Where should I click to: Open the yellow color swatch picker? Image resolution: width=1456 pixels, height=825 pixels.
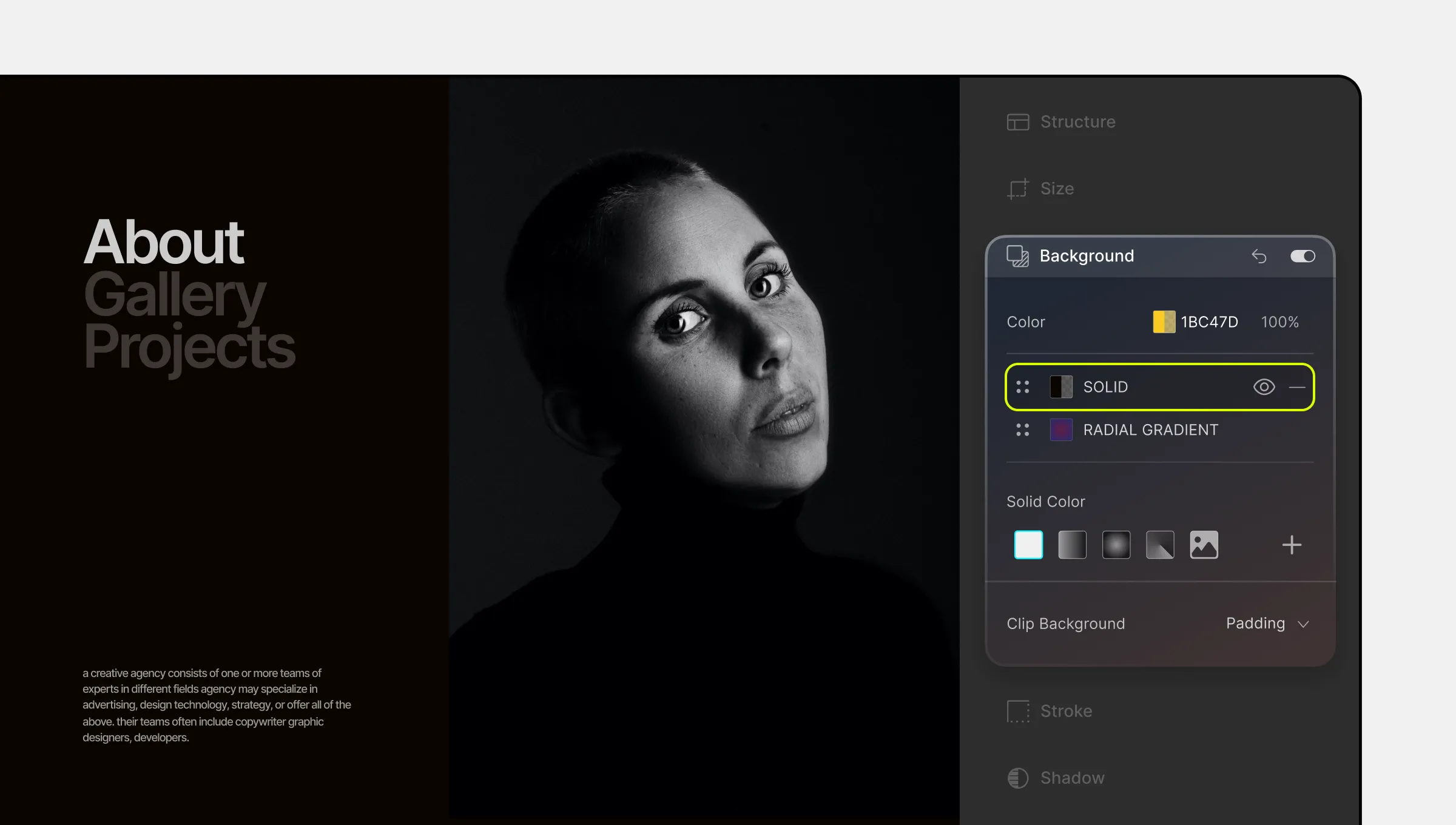point(1164,322)
